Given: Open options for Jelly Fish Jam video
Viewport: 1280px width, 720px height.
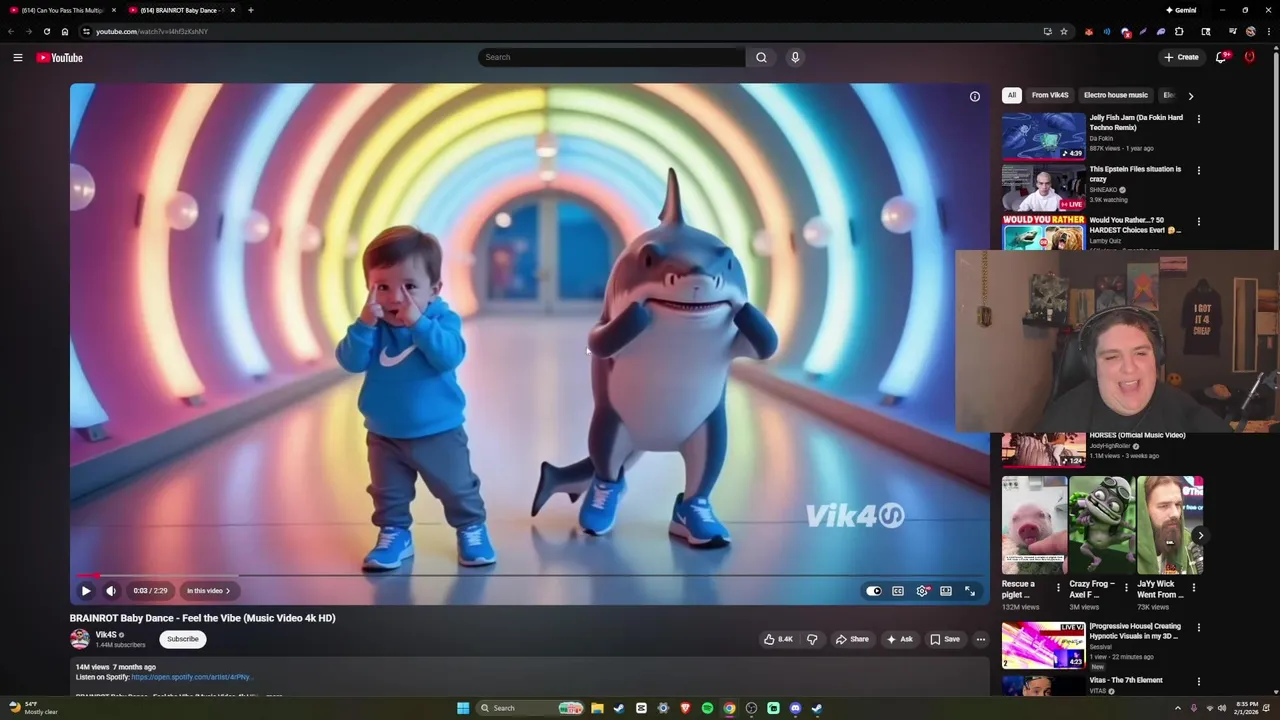Looking at the screenshot, I should 1199,119.
